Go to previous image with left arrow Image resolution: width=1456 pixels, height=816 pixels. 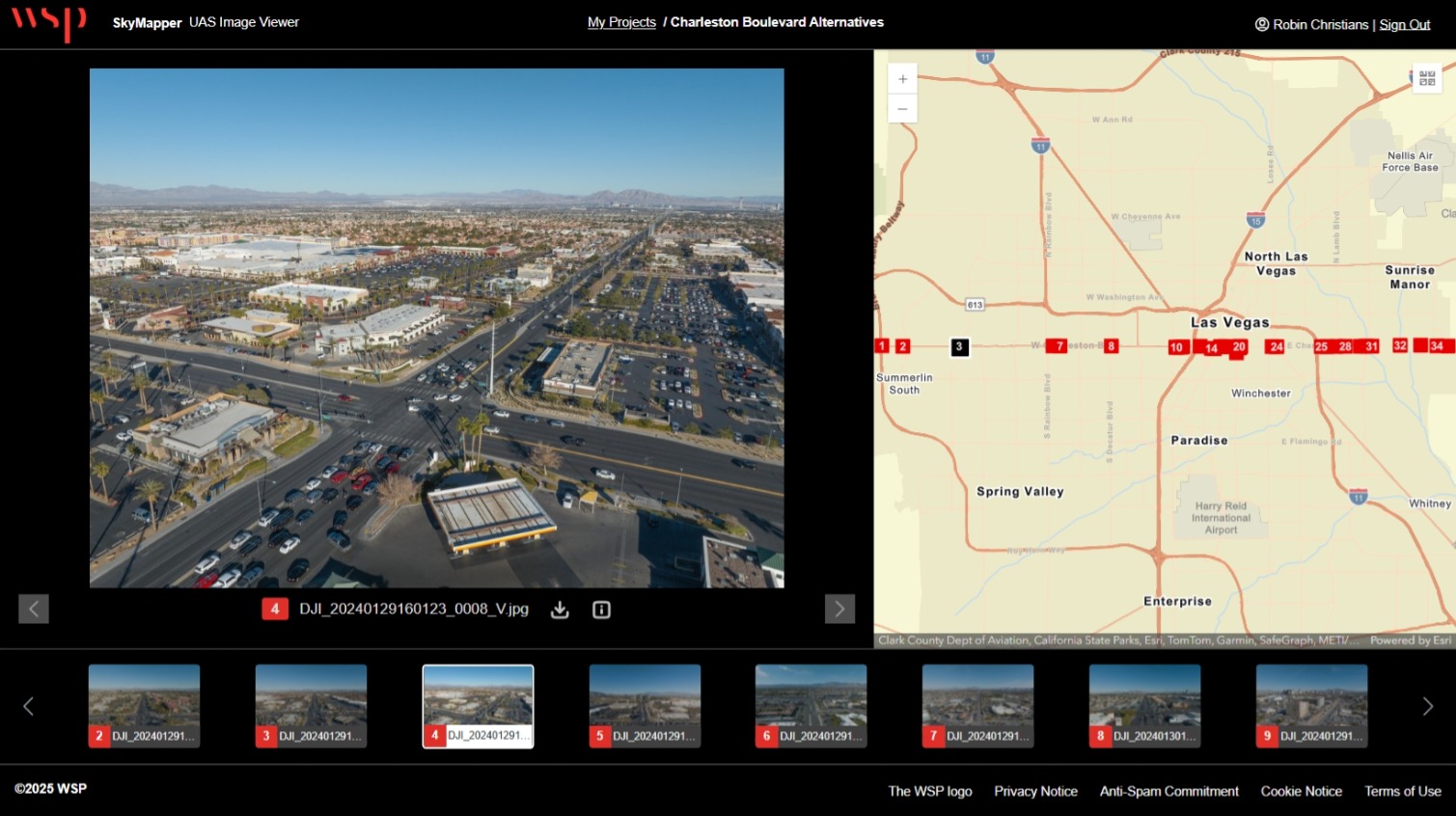(x=34, y=609)
